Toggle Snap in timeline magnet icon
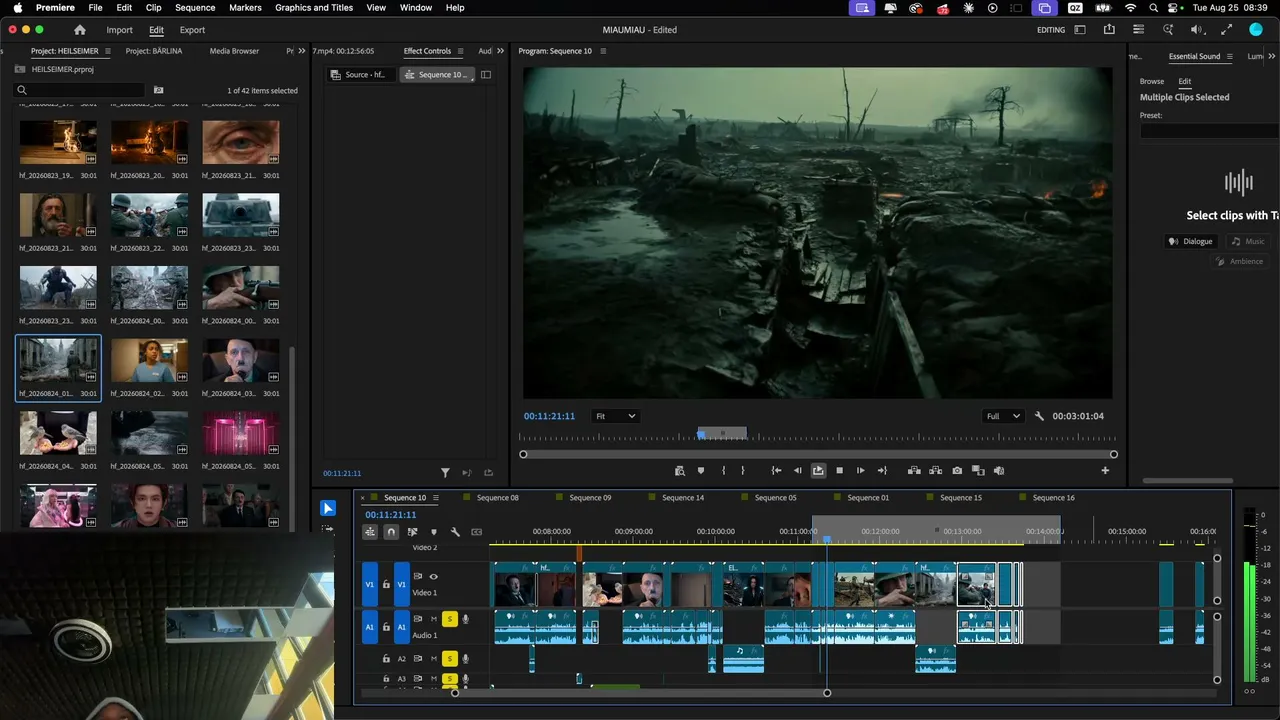This screenshot has height=720, width=1280. point(391,532)
